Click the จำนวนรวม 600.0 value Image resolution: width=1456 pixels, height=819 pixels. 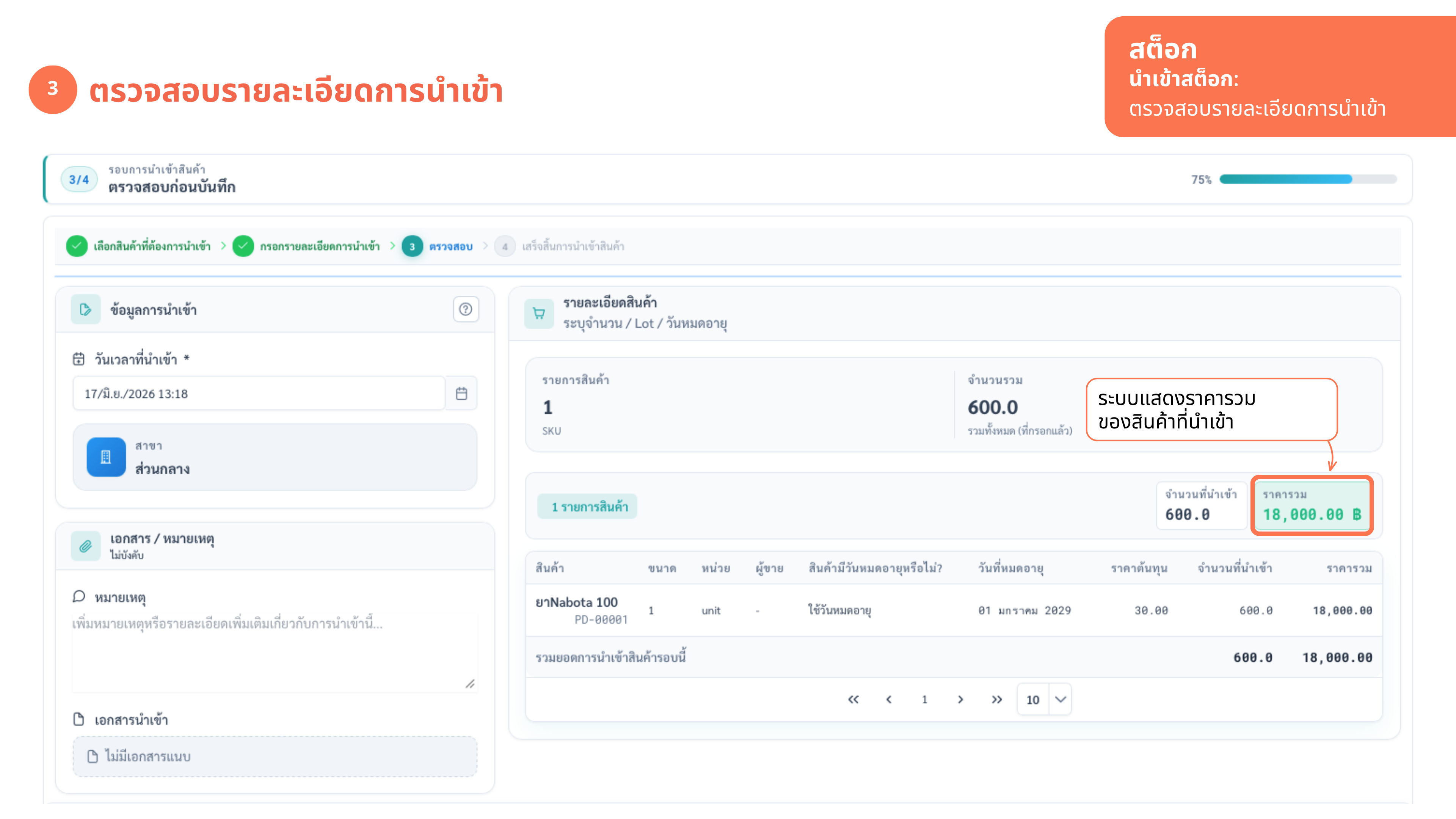point(993,407)
